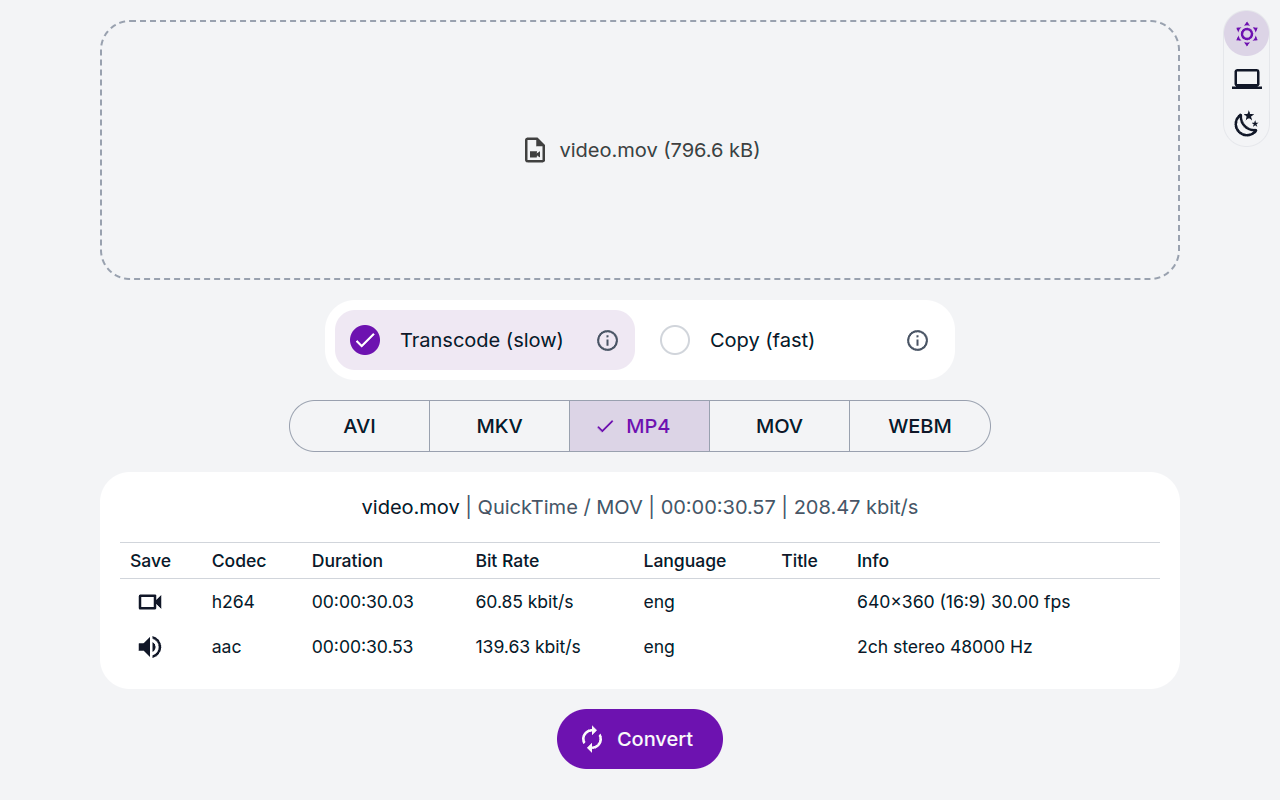Image resolution: width=1280 pixels, height=800 pixels.
Task: Click the audio stream speaker icon
Action: (x=150, y=647)
